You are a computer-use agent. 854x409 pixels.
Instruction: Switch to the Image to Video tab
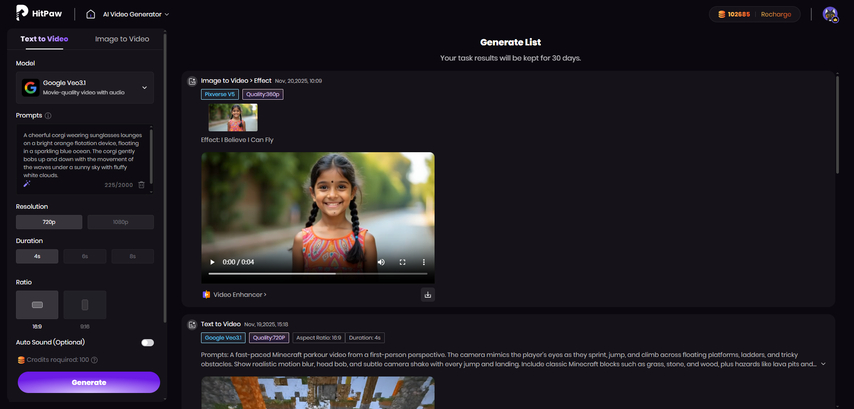tap(122, 39)
